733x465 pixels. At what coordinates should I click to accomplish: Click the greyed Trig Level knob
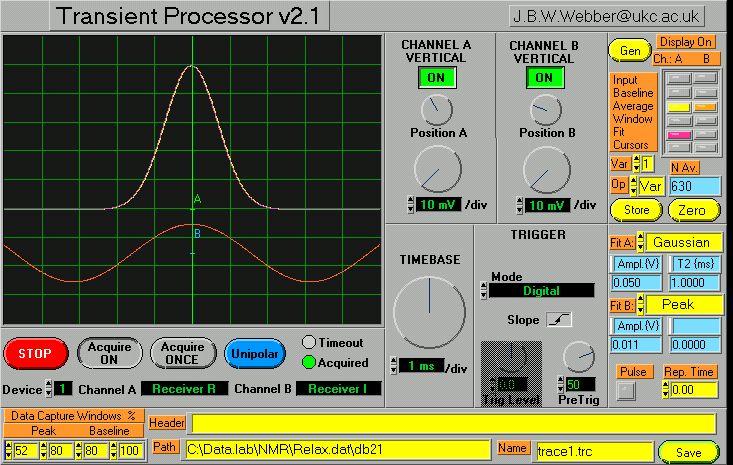511,358
